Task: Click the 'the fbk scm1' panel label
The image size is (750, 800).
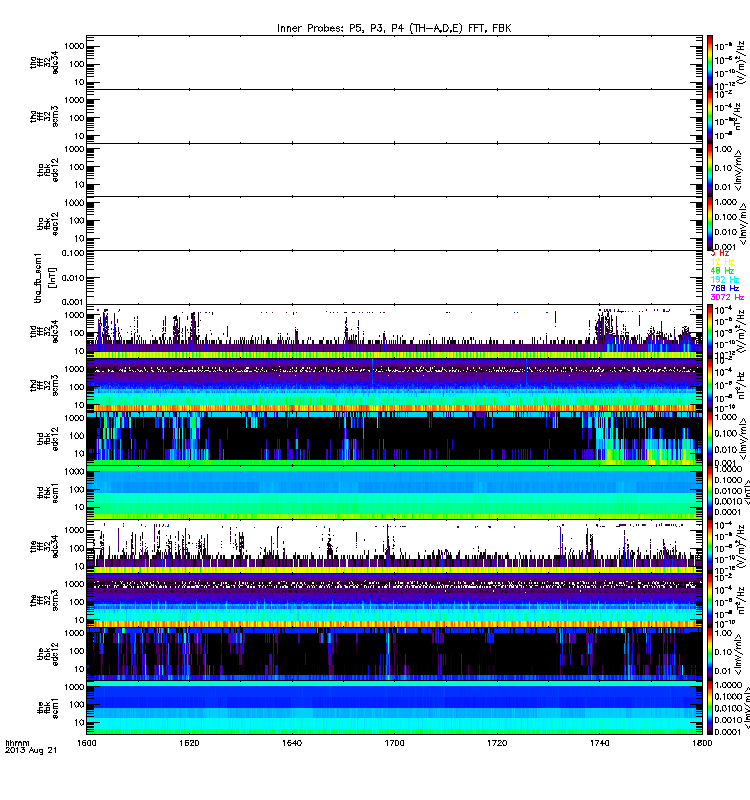Action: pos(48,708)
